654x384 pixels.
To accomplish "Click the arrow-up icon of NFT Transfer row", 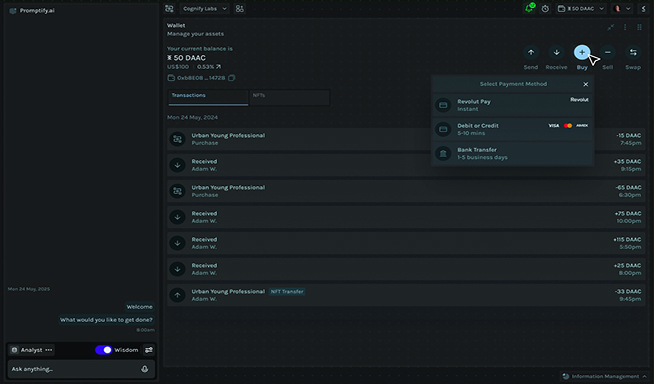I will click(x=177, y=295).
